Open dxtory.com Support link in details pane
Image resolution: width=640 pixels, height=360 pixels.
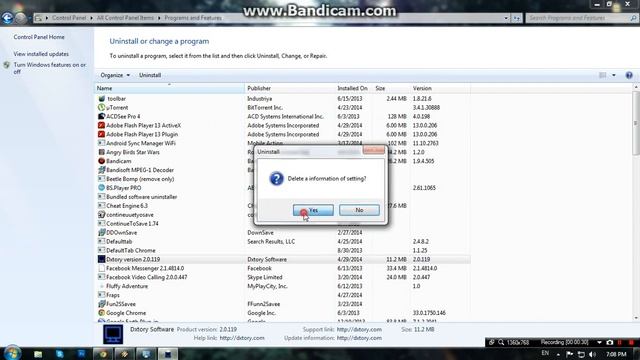[359, 329]
